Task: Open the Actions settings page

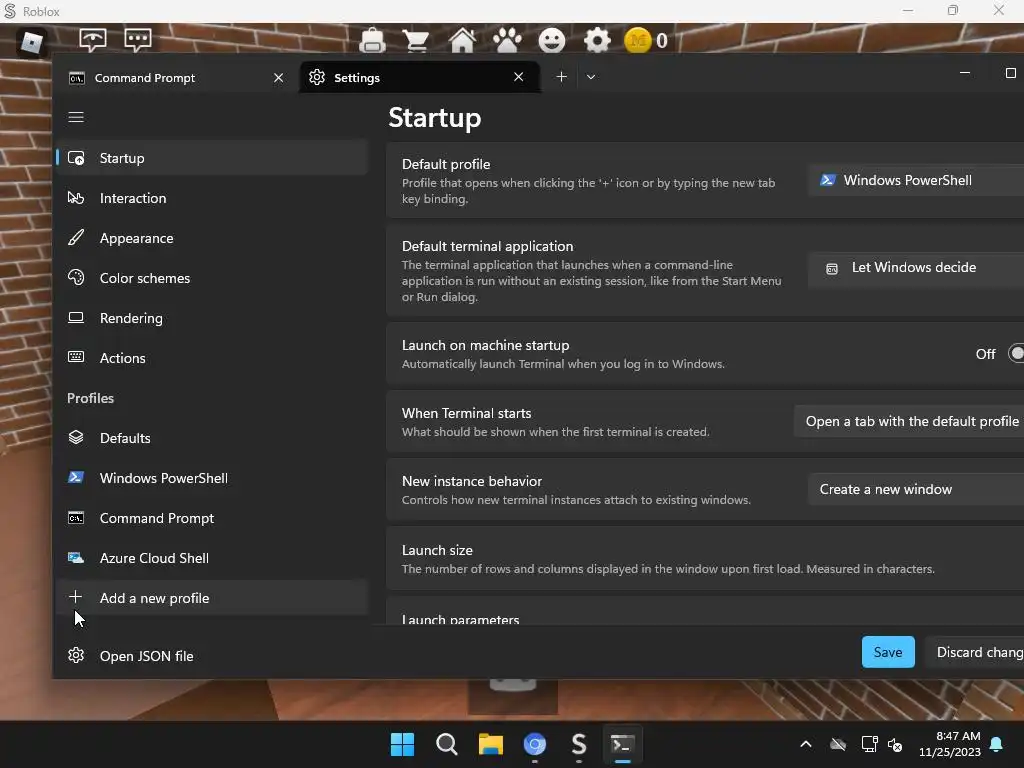Action: (212, 358)
